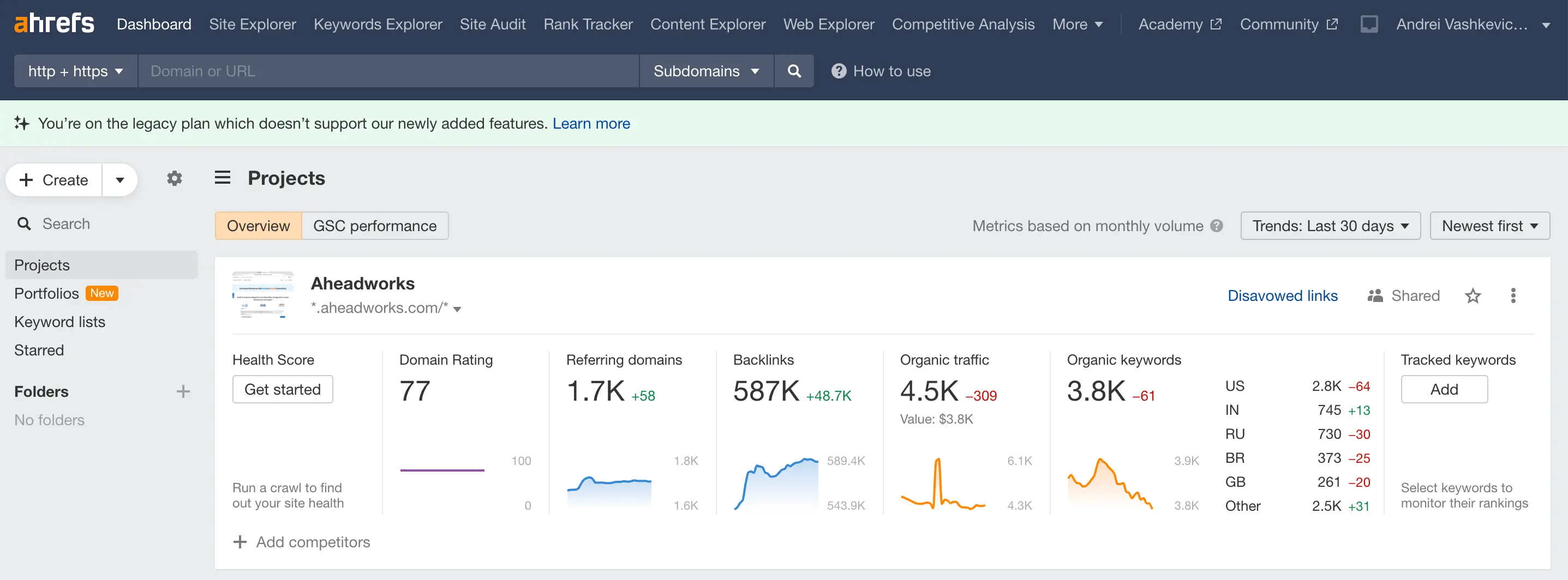
Task: Click the magnifier search button
Action: (x=794, y=71)
